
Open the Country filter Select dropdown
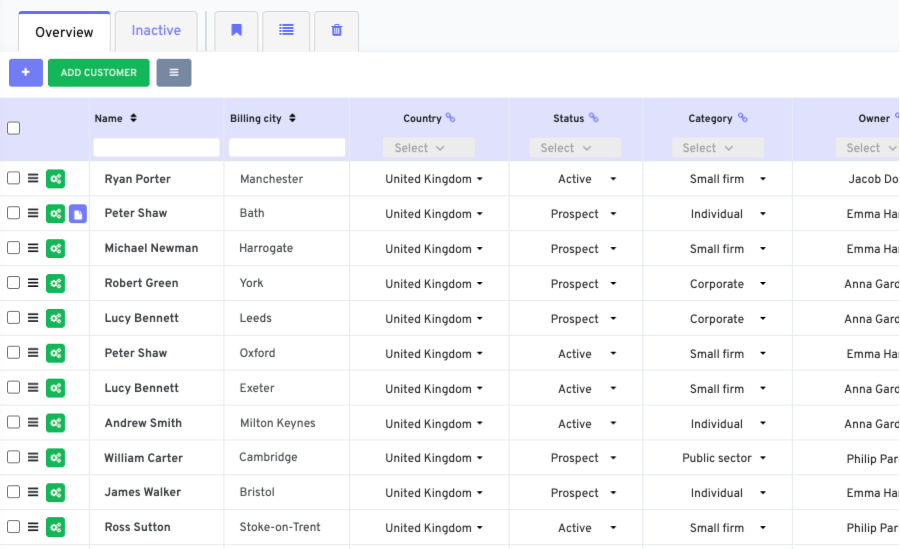(429, 148)
